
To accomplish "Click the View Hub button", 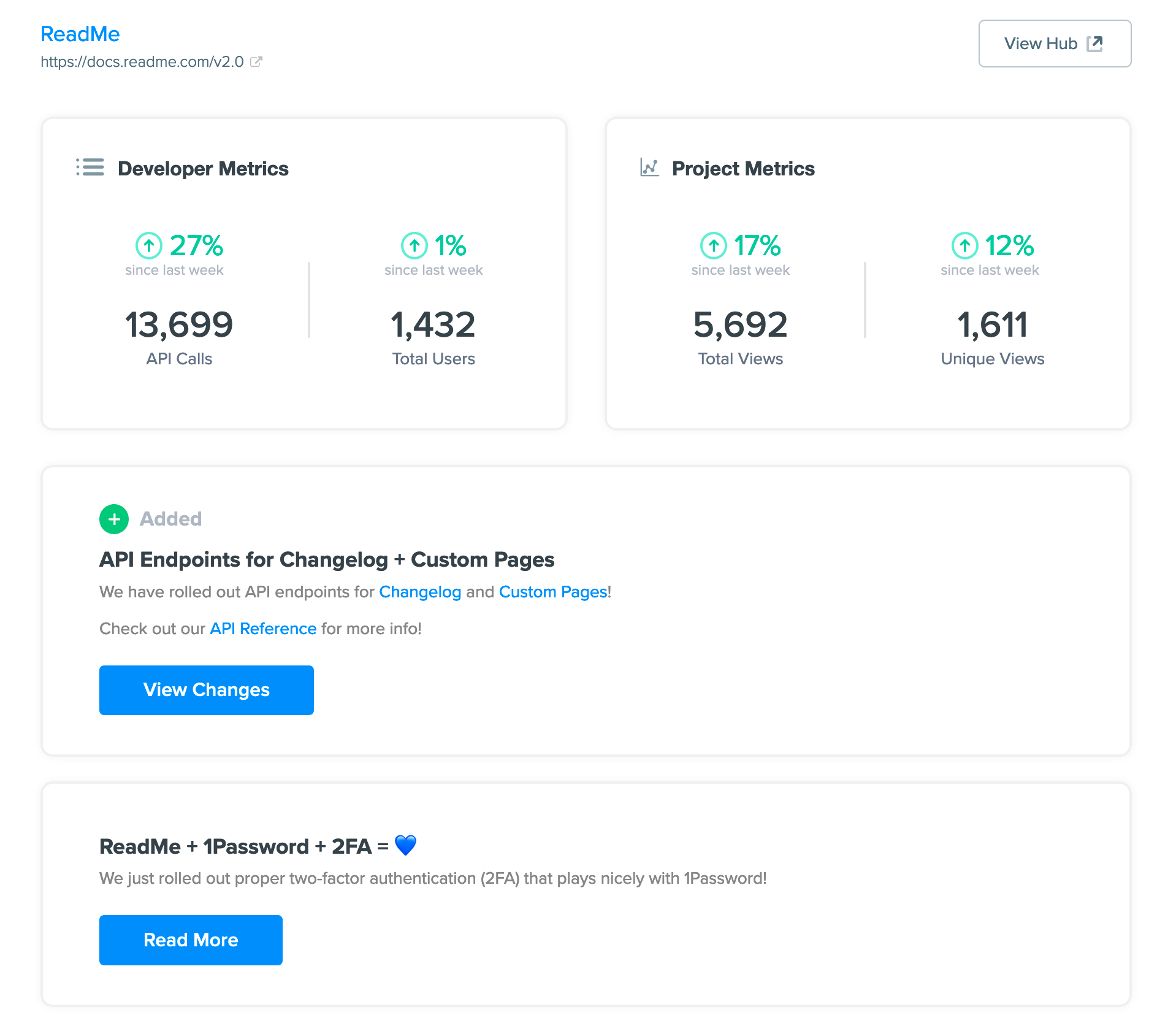I will pos(1055,44).
